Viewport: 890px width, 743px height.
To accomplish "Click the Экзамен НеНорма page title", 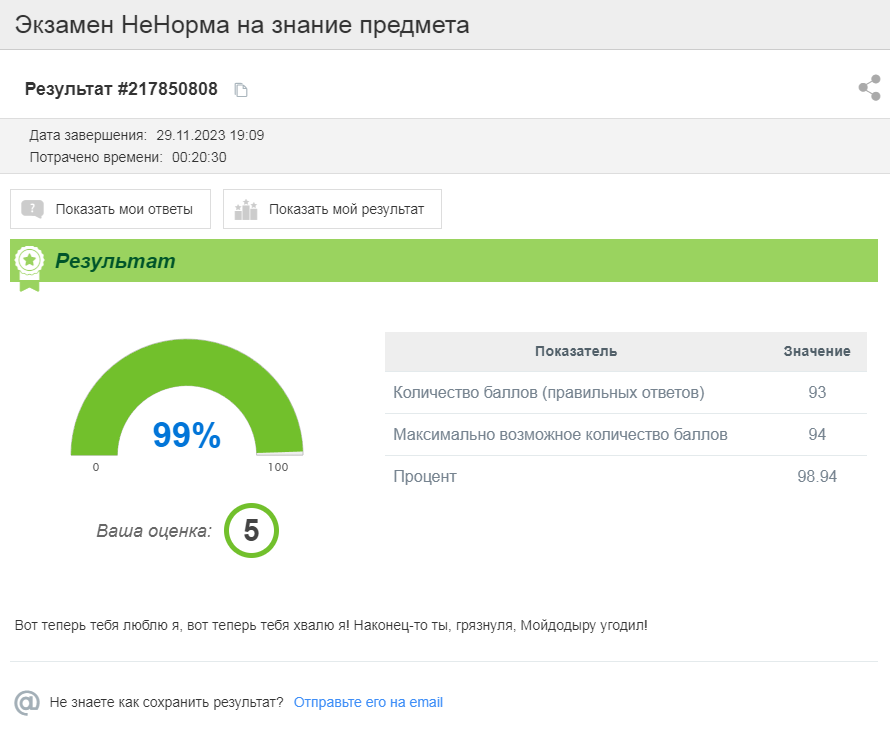I will click(242, 25).
